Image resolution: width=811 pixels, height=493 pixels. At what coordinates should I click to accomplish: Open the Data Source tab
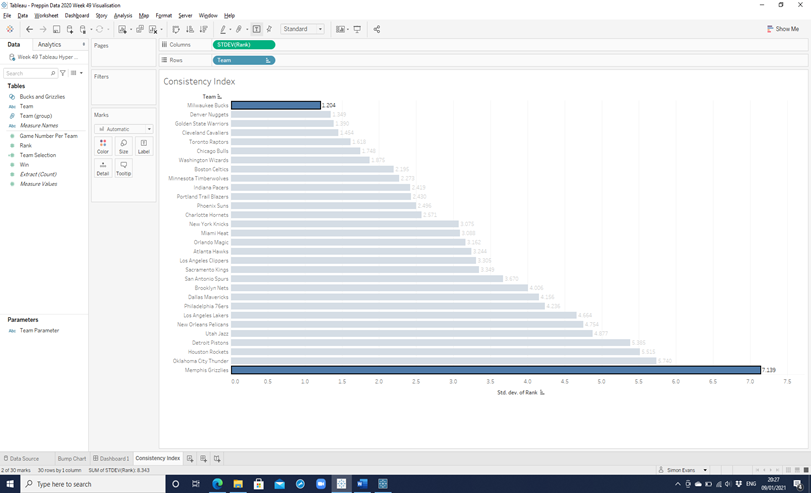21,458
